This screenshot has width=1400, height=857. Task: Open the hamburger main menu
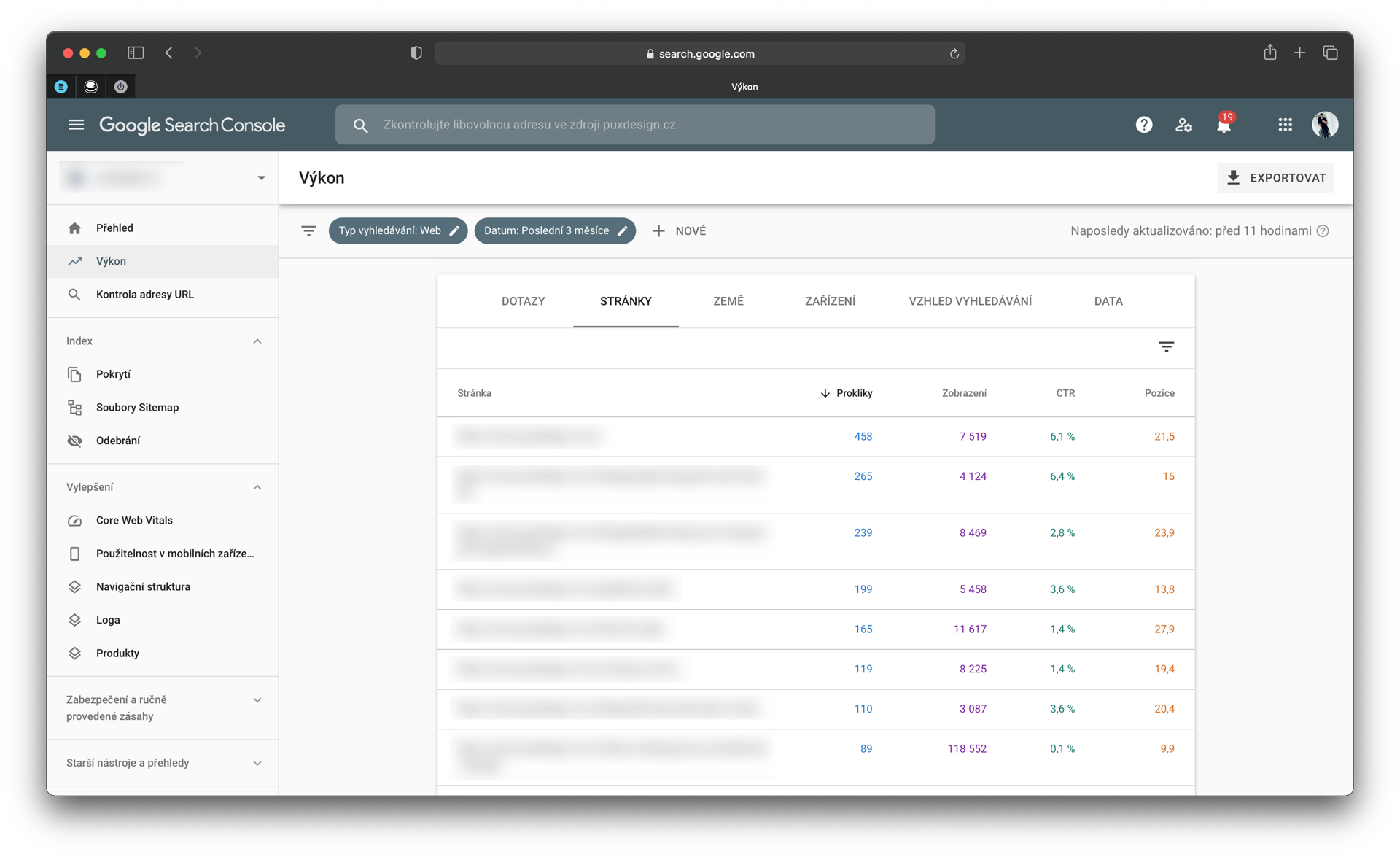click(76, 125)
